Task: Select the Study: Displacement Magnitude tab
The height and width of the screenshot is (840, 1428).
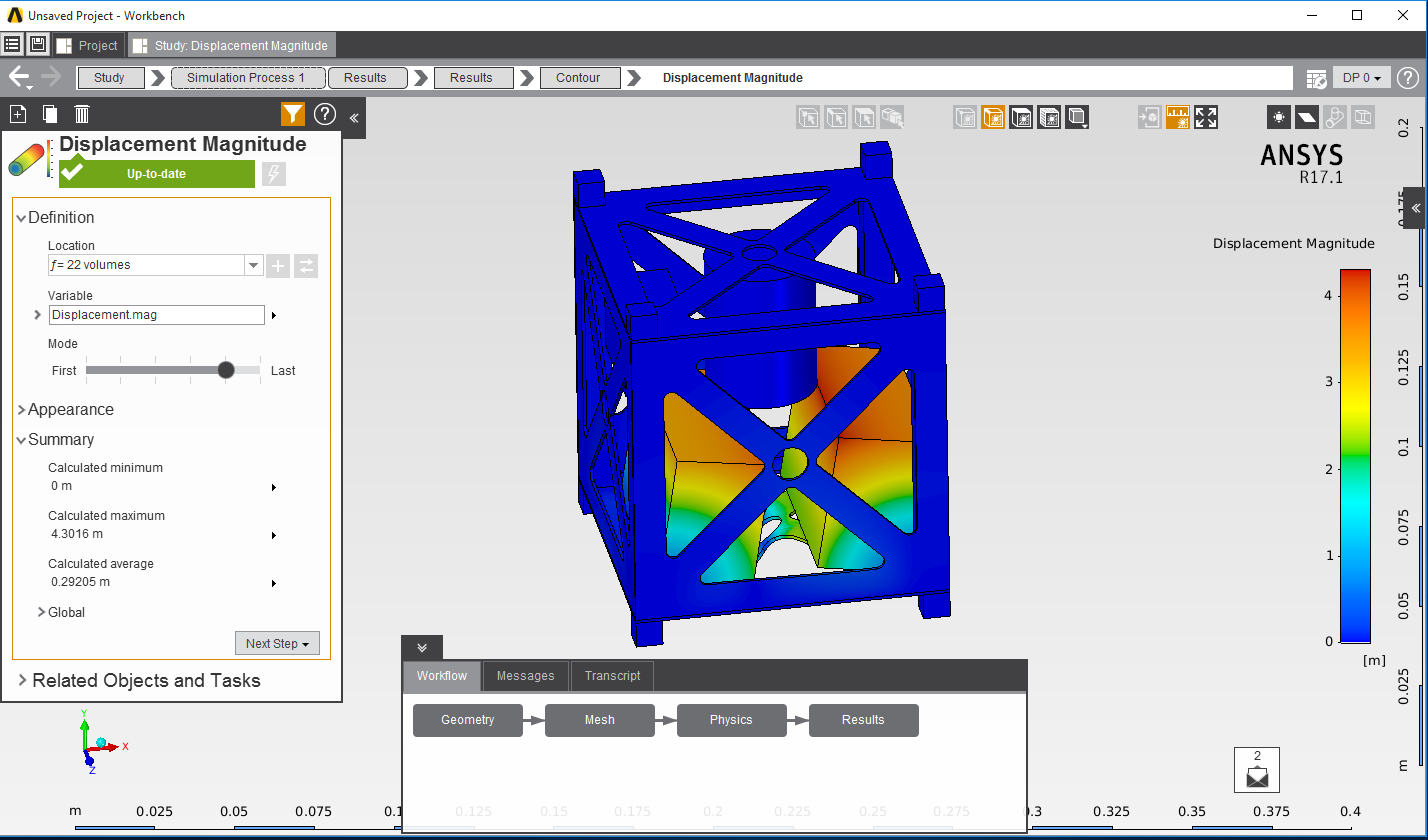Action: [x=231, y=45]
